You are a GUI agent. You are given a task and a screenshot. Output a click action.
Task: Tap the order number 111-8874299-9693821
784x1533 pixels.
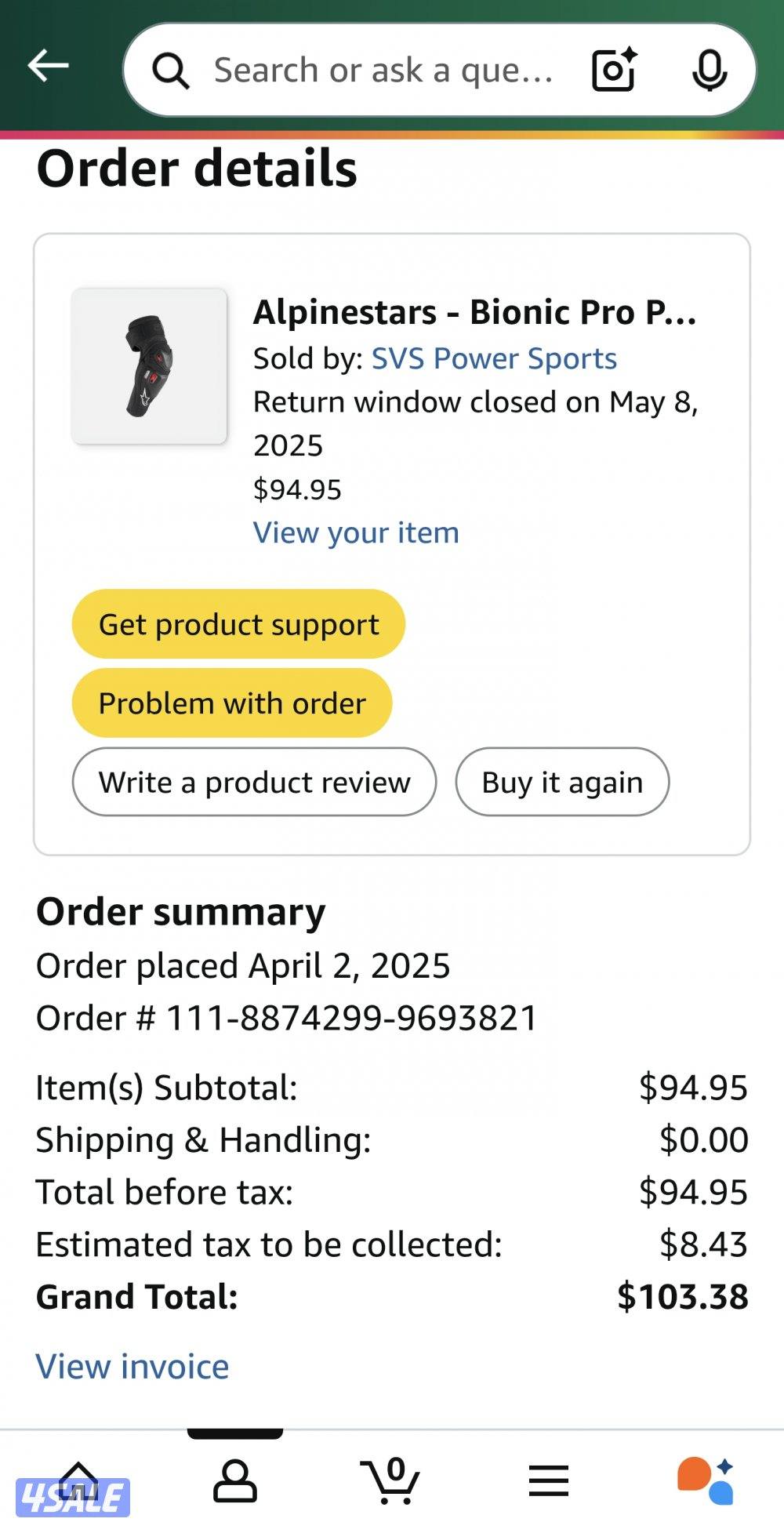(351, 1018)
